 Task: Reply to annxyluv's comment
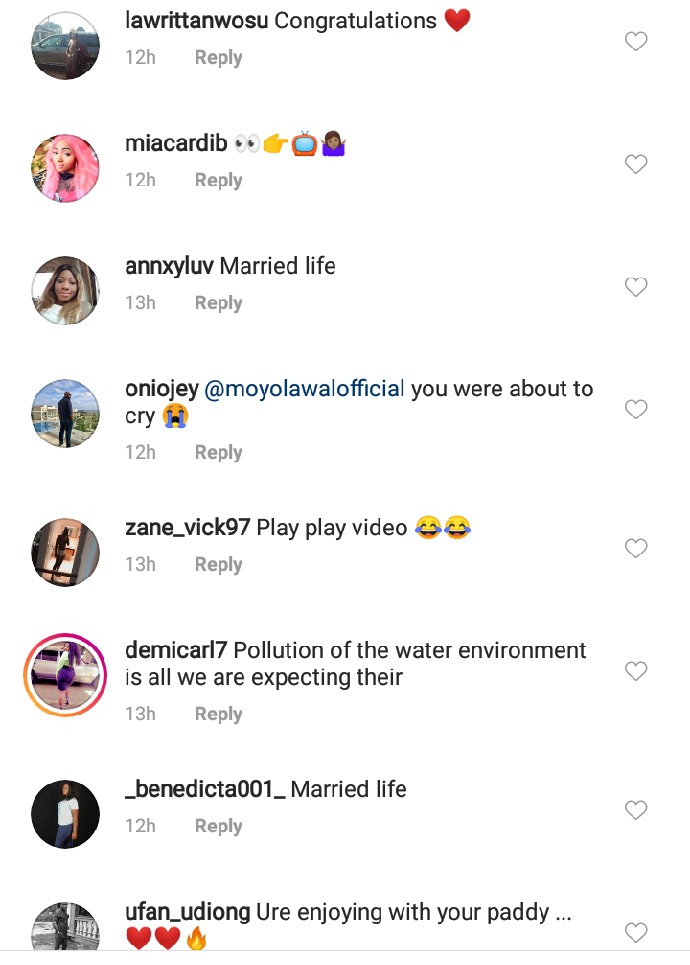[x=218, y=303]
